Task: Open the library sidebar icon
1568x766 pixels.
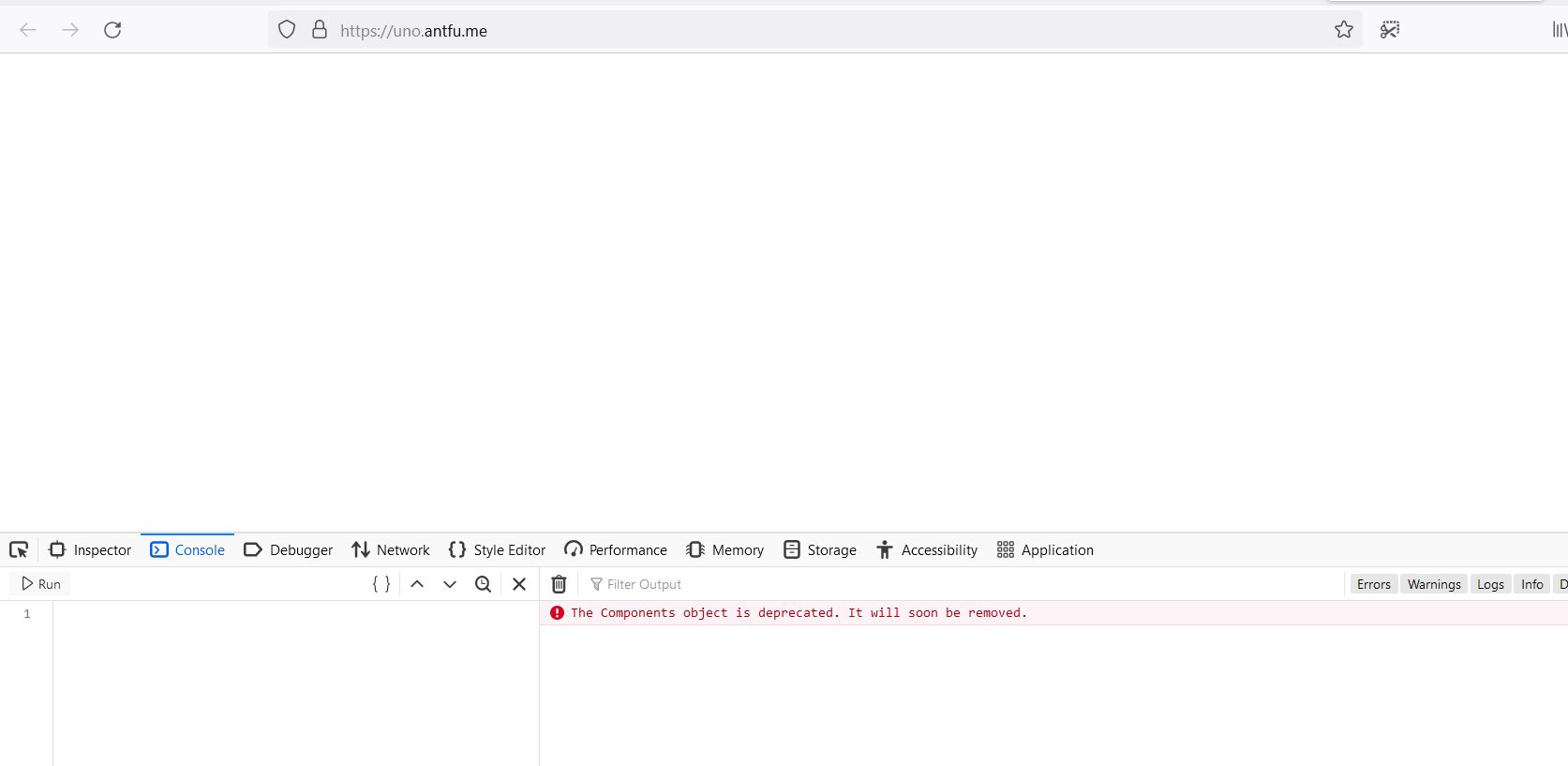Action: tap(1560, 30)
